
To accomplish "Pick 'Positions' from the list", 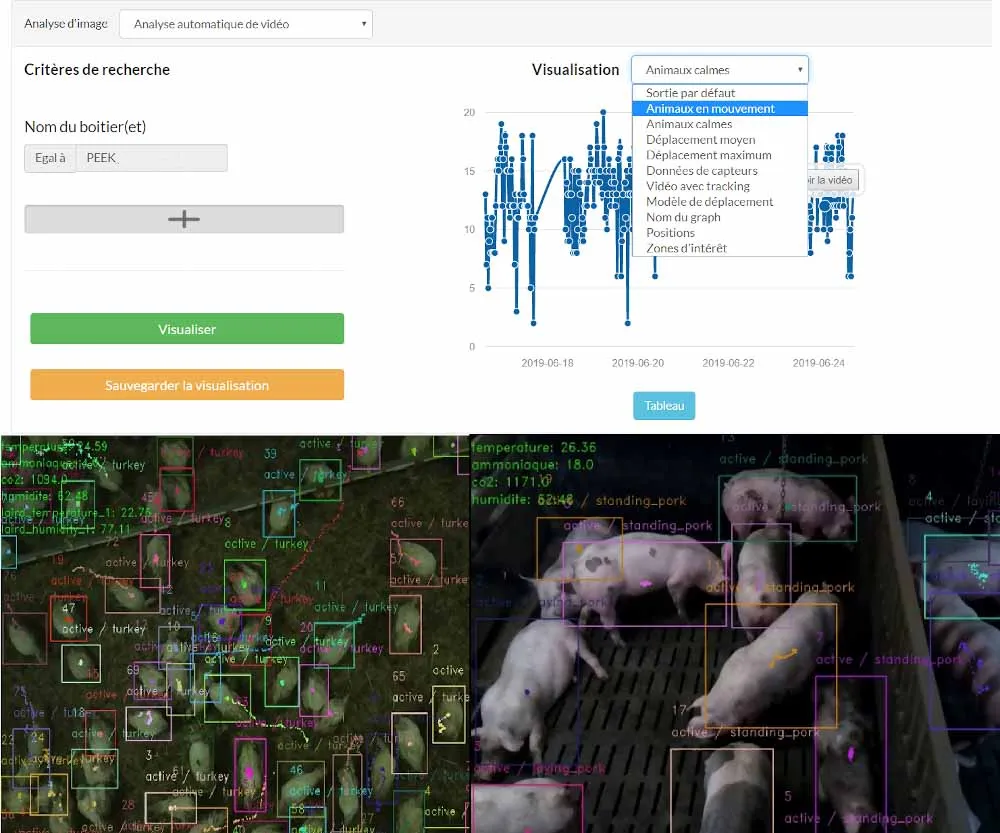I will click(670, 233).
